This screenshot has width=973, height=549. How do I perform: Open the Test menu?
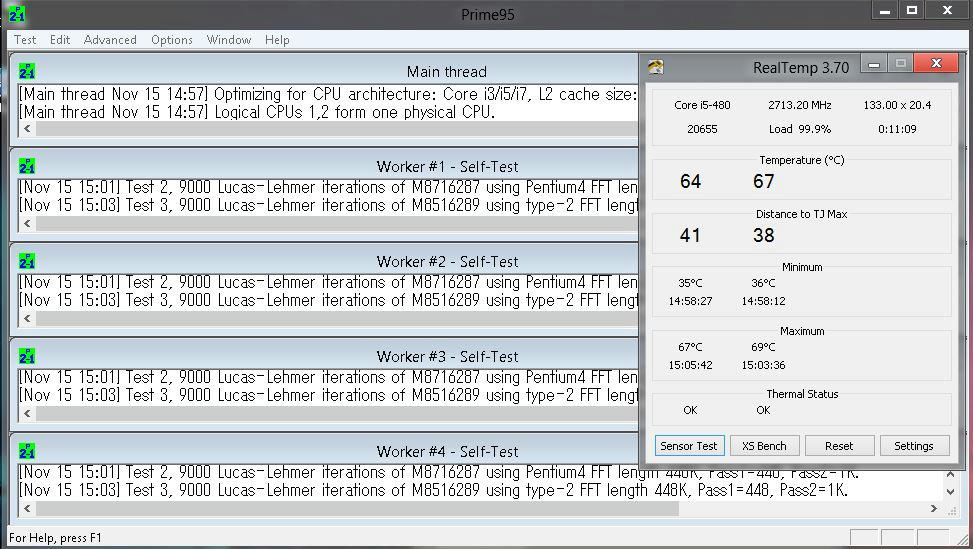(25, 40)
